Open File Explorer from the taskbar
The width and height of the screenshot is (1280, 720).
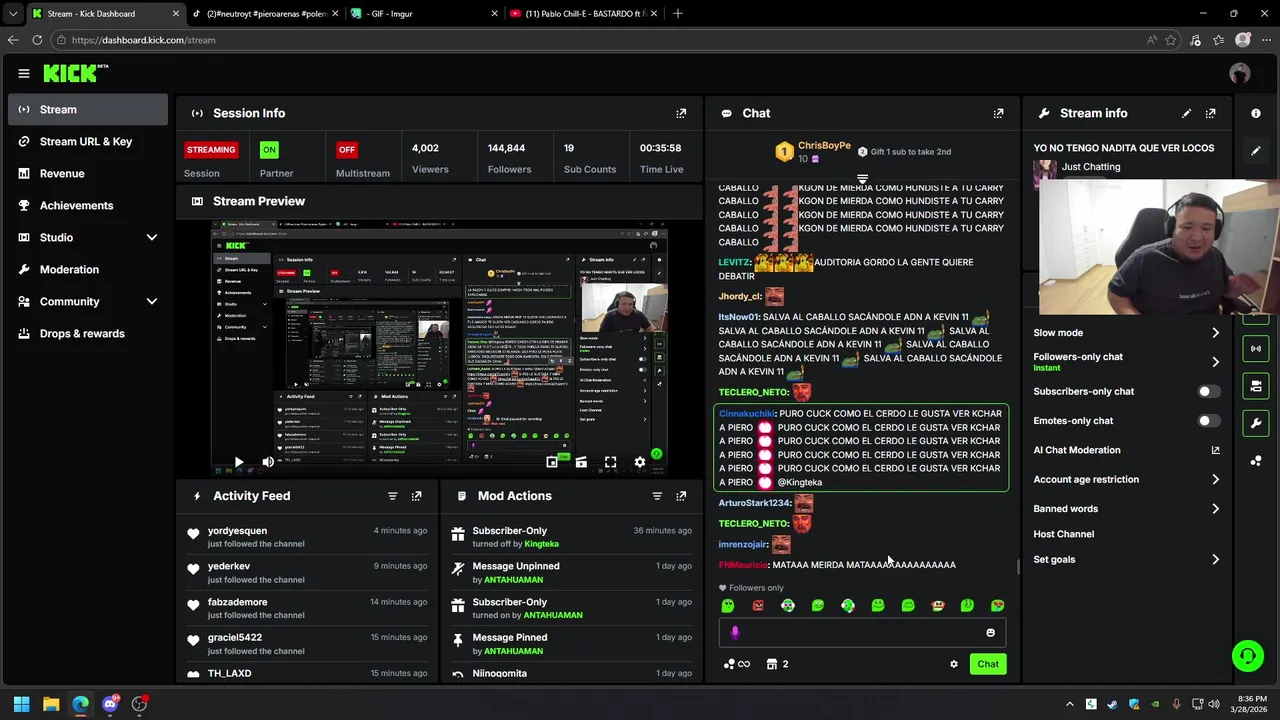[51, 704]
